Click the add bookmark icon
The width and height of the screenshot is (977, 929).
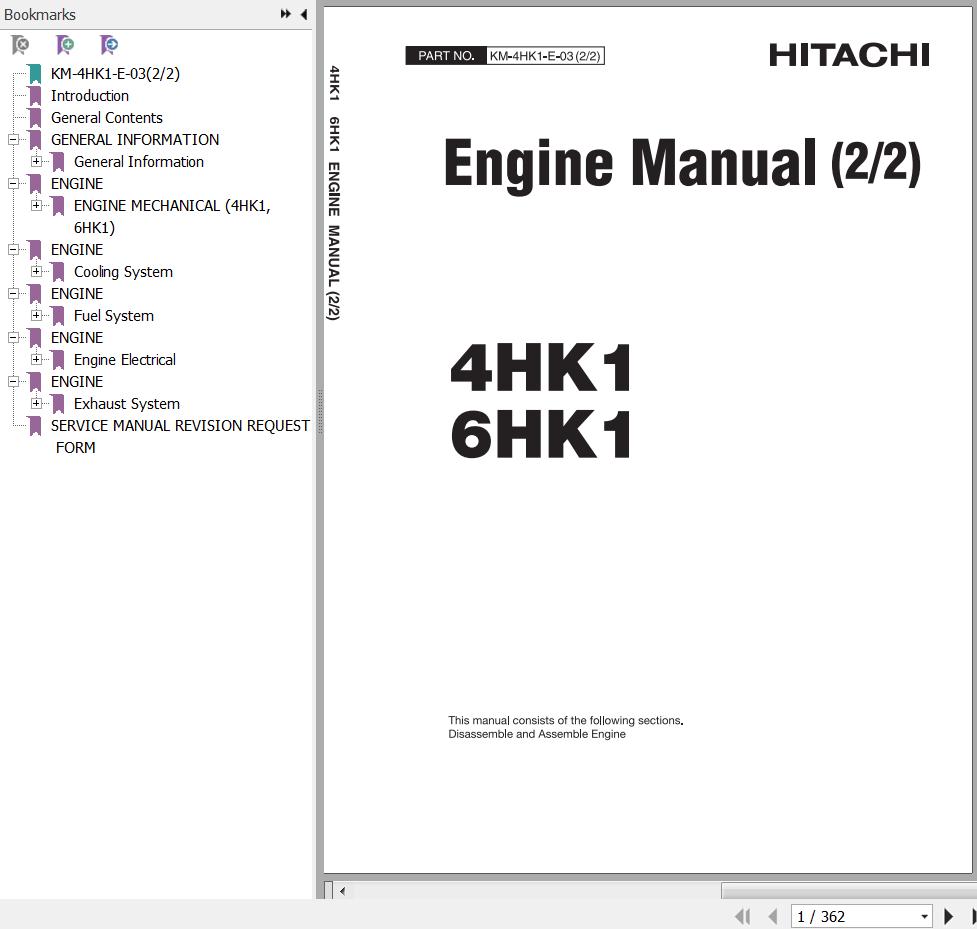65,44
